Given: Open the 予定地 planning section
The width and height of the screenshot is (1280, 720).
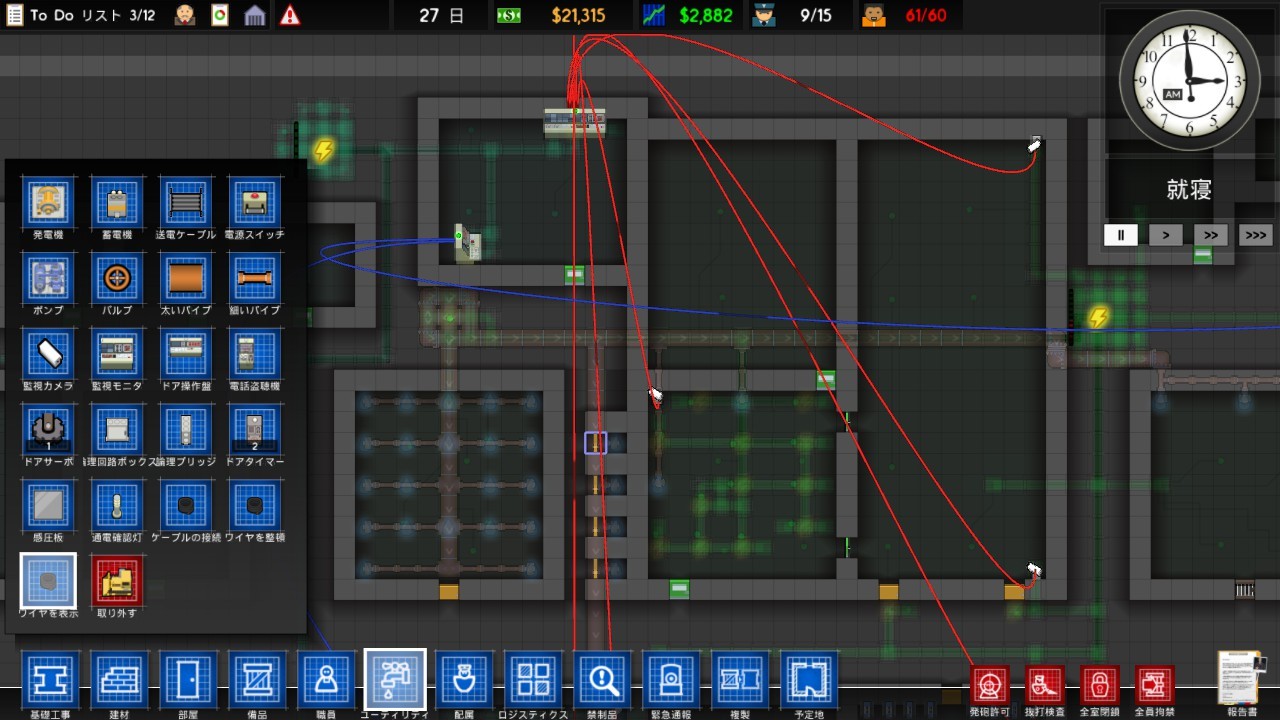Looking at the screenshot, I should pyautogui.click(x=809, y=680).
